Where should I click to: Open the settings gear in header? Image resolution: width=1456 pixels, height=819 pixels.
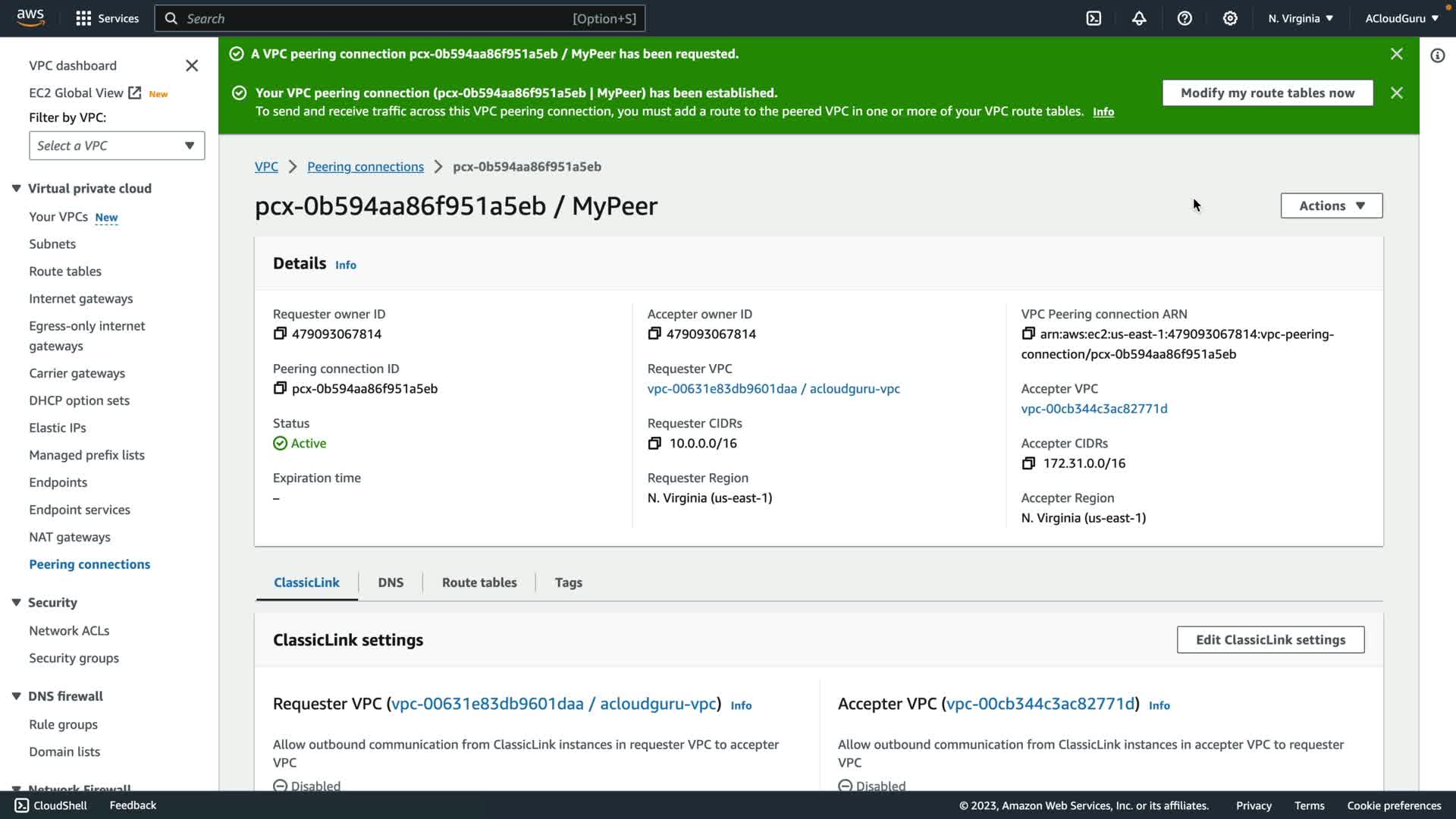click(x=1230, y=18)
